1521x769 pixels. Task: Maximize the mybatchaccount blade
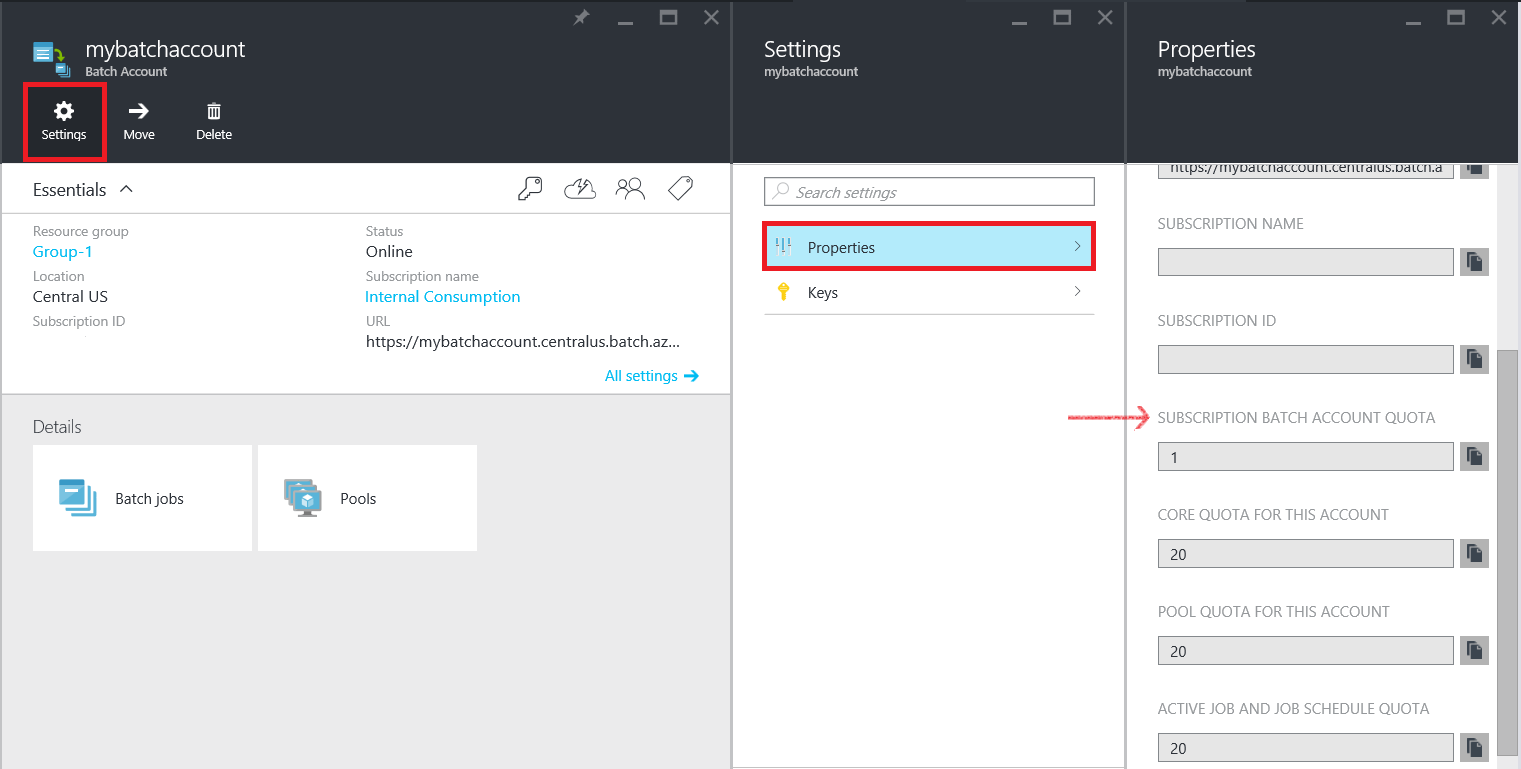point(668,17)
